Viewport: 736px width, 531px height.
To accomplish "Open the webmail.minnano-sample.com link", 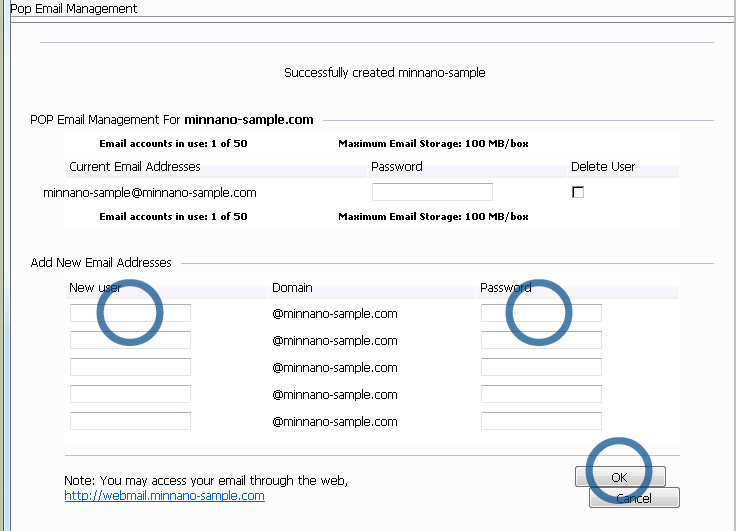I will tap(164, 495).
